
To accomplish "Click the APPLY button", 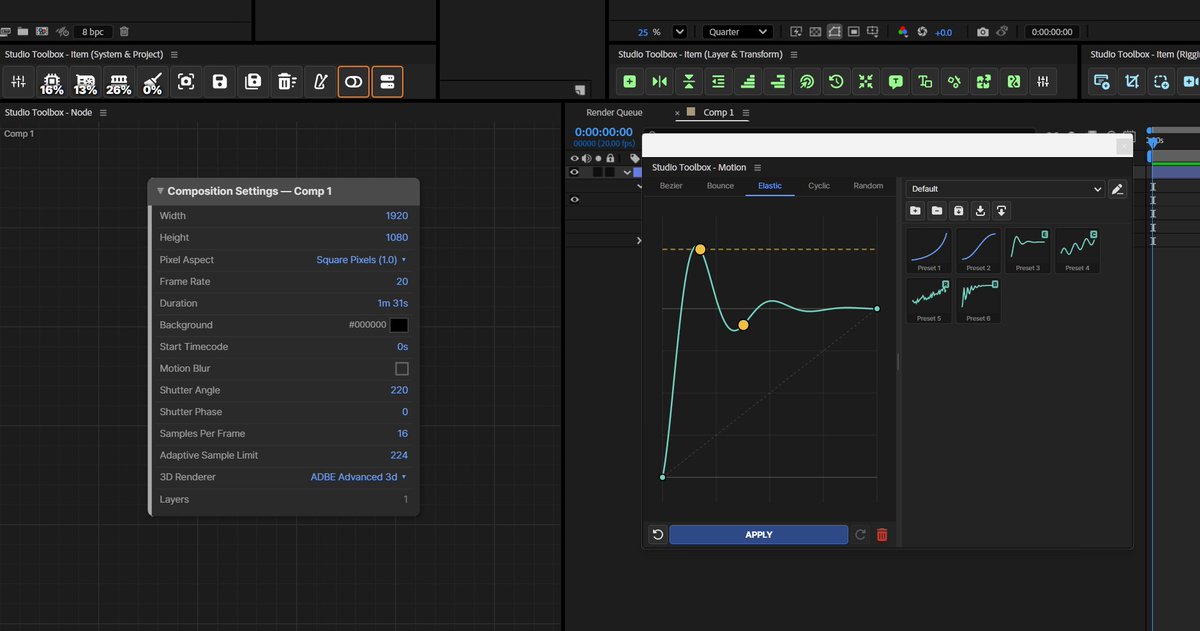I will [759, 535].
